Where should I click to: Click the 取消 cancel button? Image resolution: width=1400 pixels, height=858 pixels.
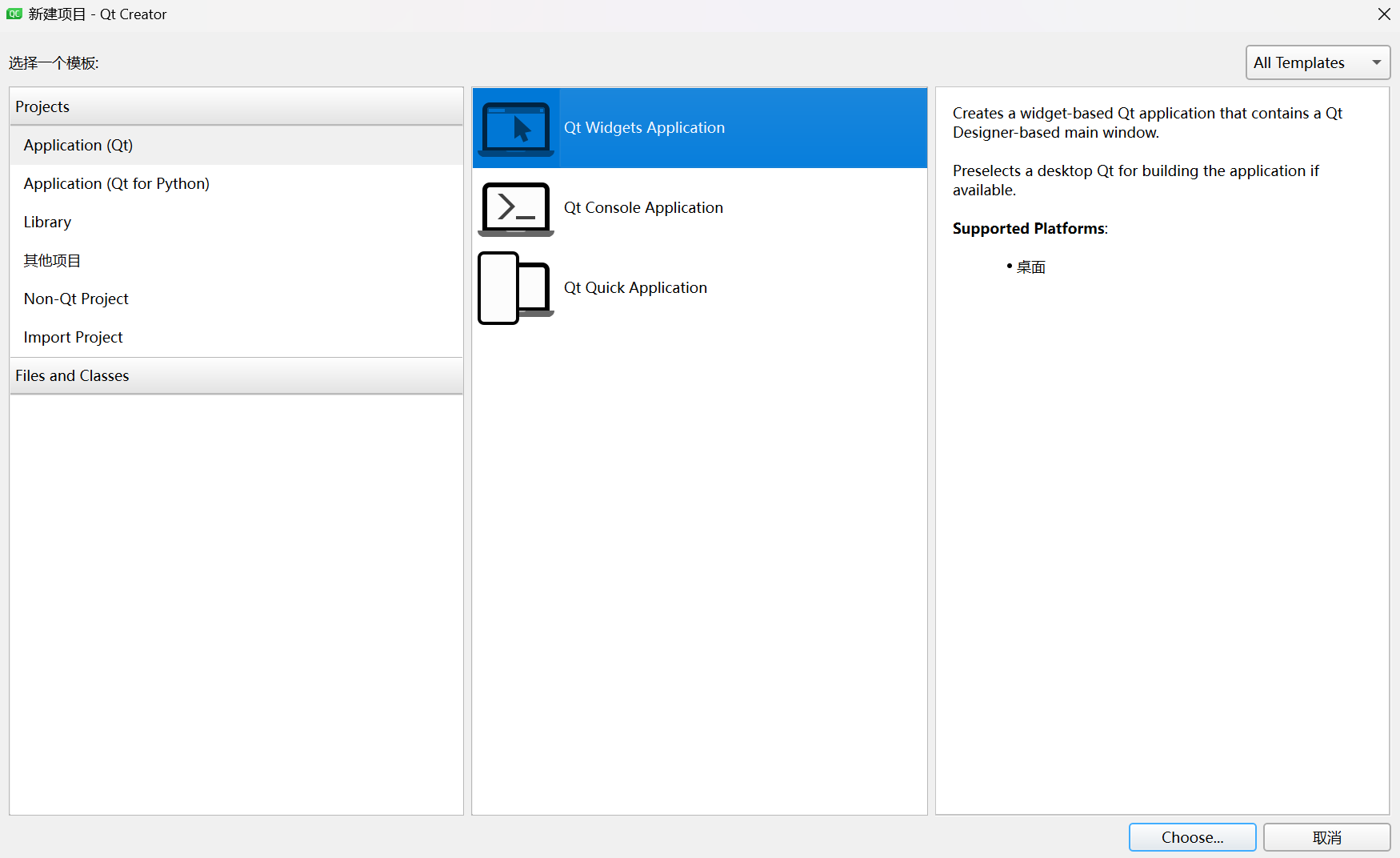tap(1326, 837)
